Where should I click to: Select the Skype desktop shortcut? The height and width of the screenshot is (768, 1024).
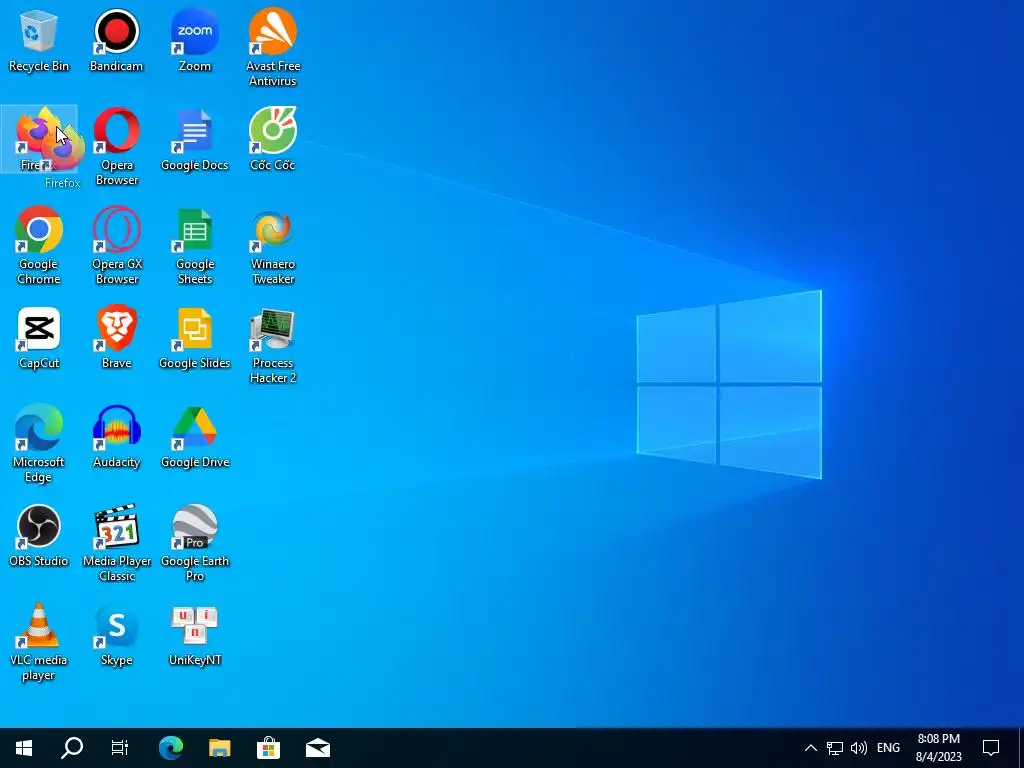tap(116, 636)
